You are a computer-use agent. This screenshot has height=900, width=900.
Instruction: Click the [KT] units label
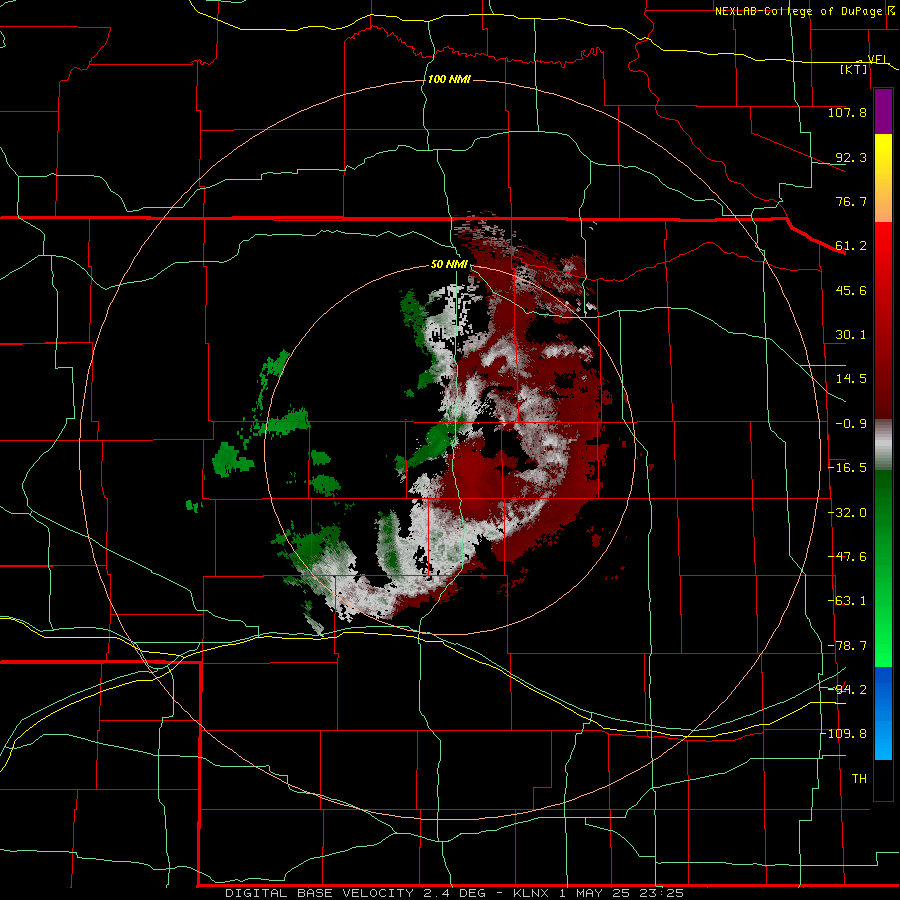[x=854, y=69]
